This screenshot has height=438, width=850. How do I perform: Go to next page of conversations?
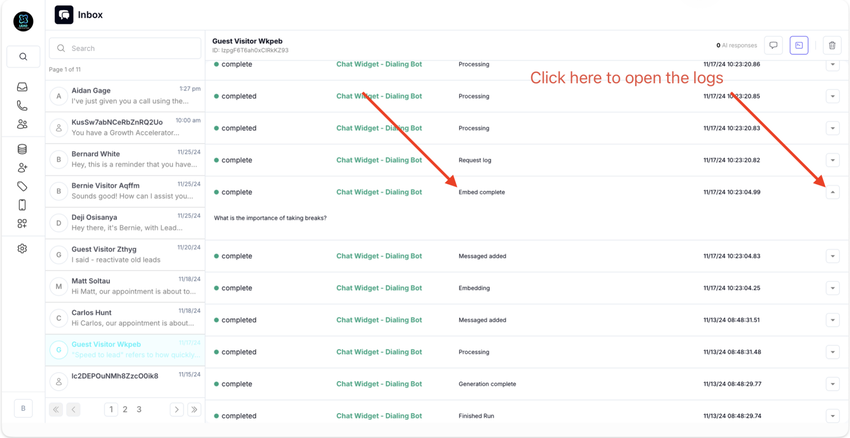point(177,409)
